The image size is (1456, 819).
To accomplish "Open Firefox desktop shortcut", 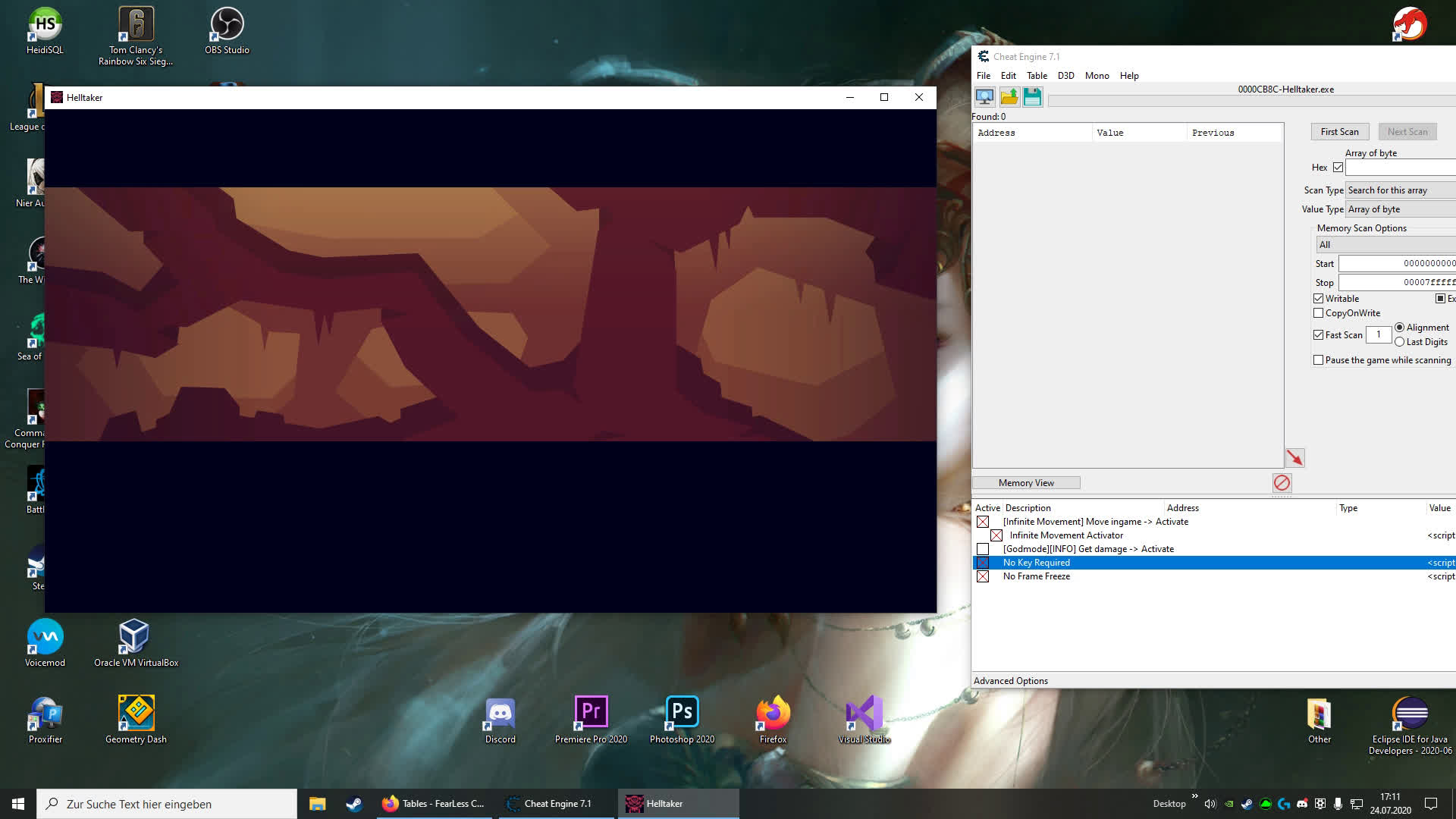I will tap(773, 720).
